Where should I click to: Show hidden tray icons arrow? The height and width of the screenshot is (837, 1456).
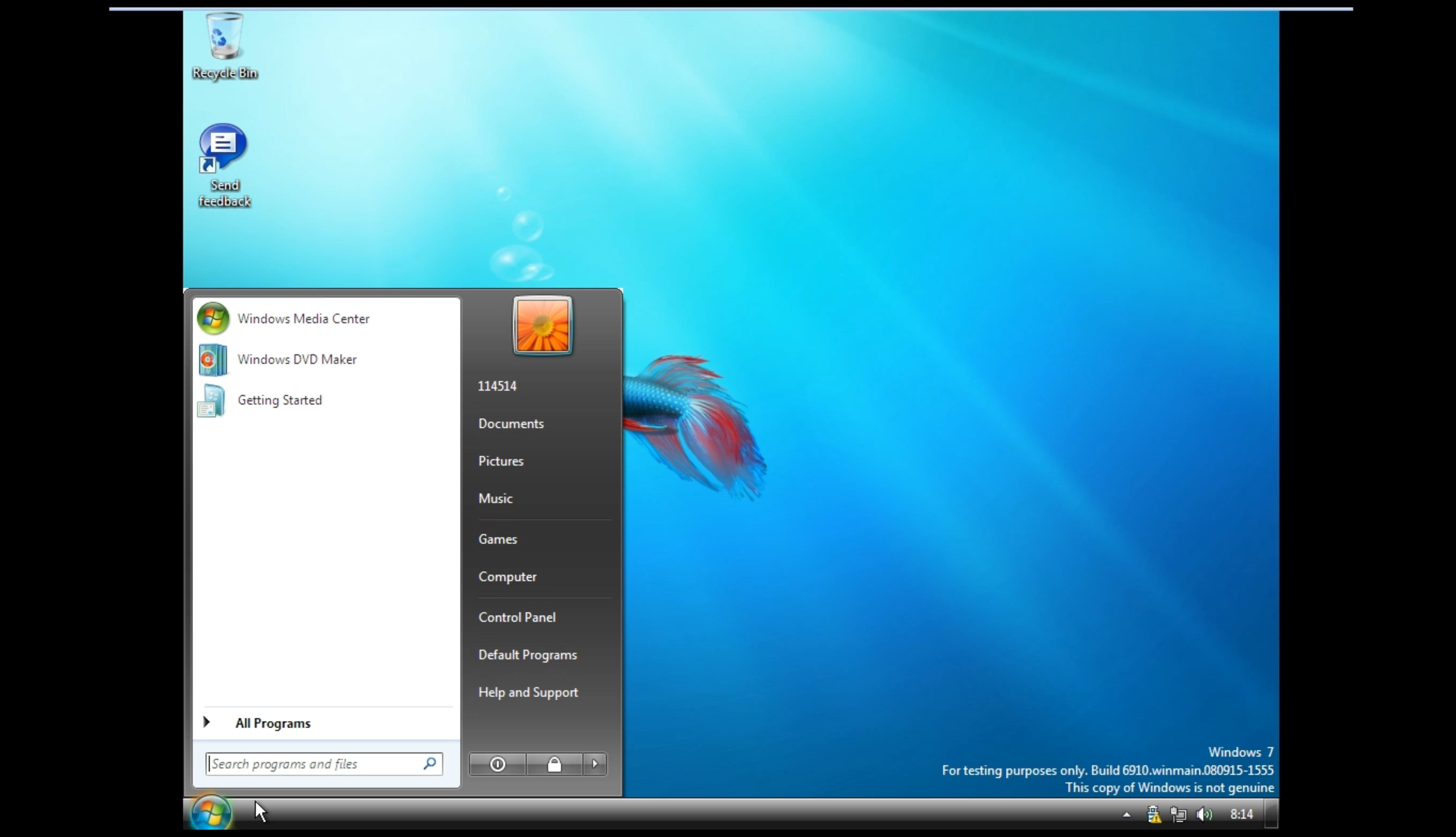click(x=1127, y=815)
